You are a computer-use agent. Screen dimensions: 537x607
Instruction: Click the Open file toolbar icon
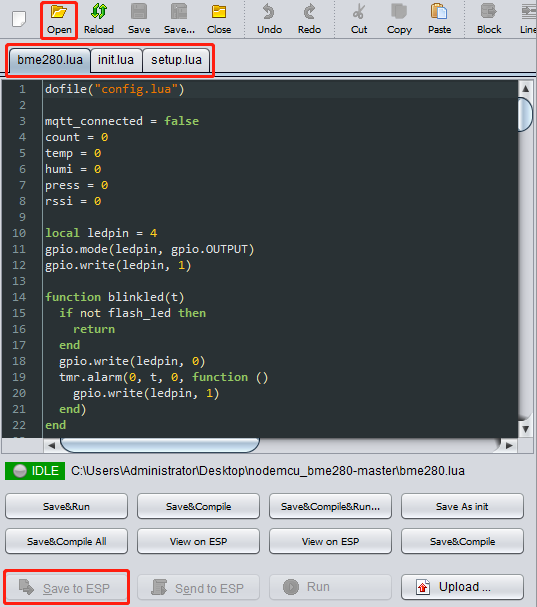tap(59, 12)
